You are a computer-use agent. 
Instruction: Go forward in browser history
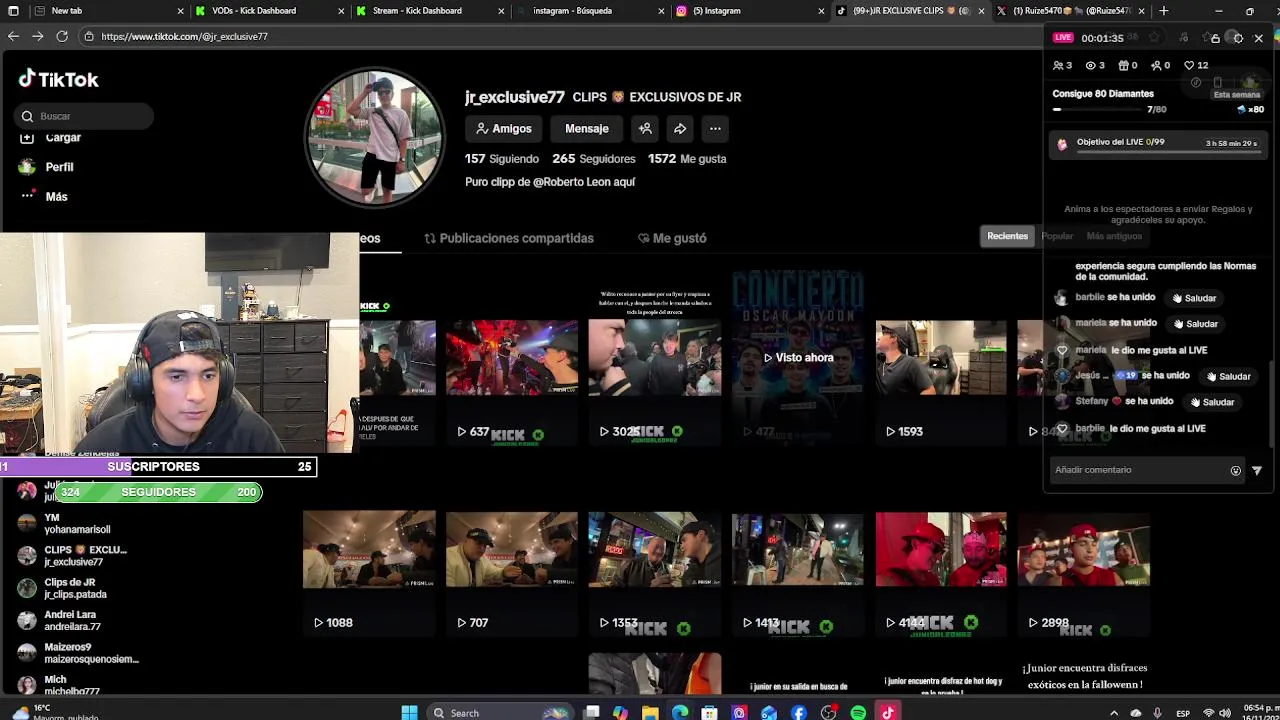pyautogui.click(x=37, y=36)
